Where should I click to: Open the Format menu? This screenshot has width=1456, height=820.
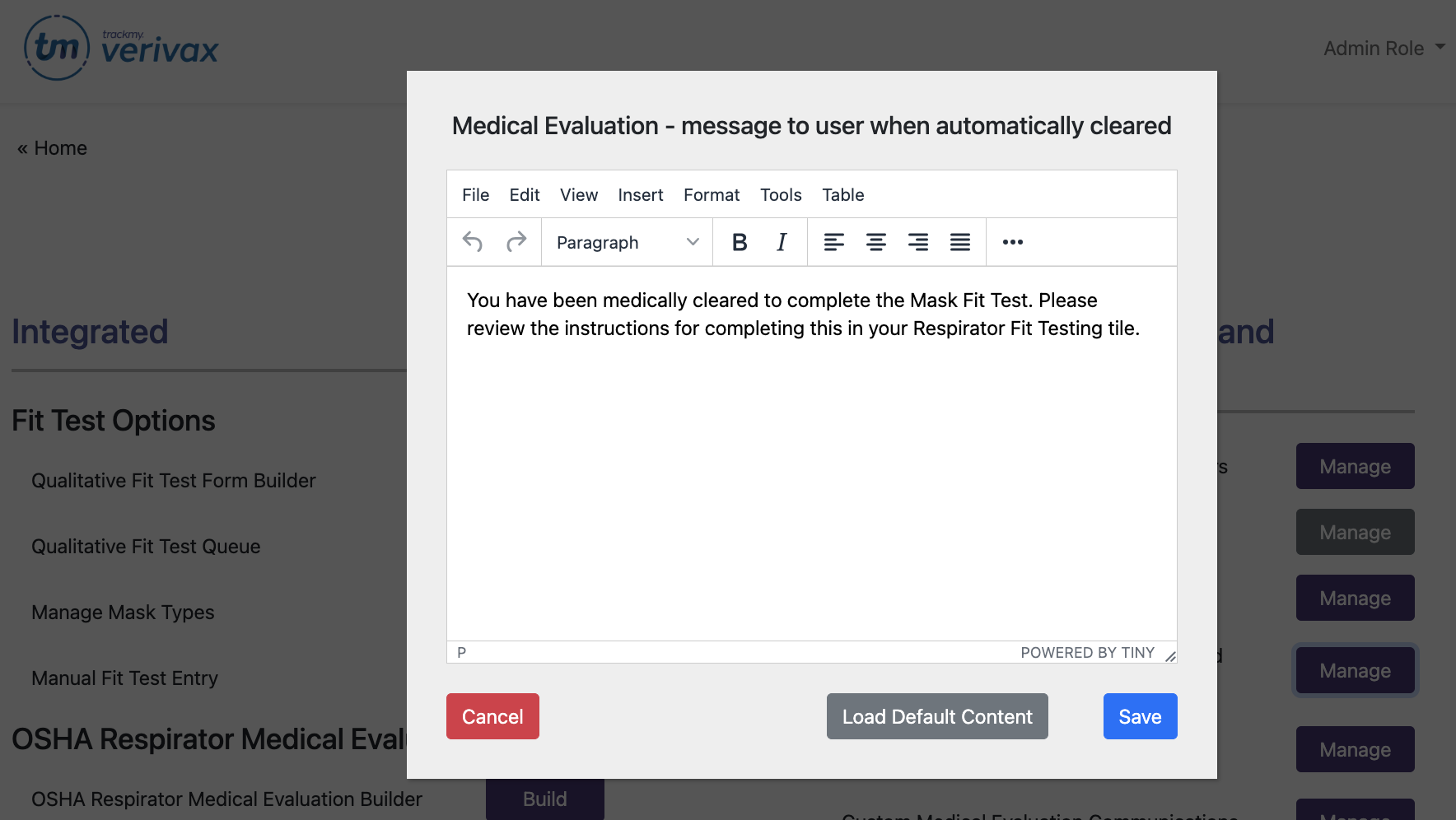pos(712,195)
